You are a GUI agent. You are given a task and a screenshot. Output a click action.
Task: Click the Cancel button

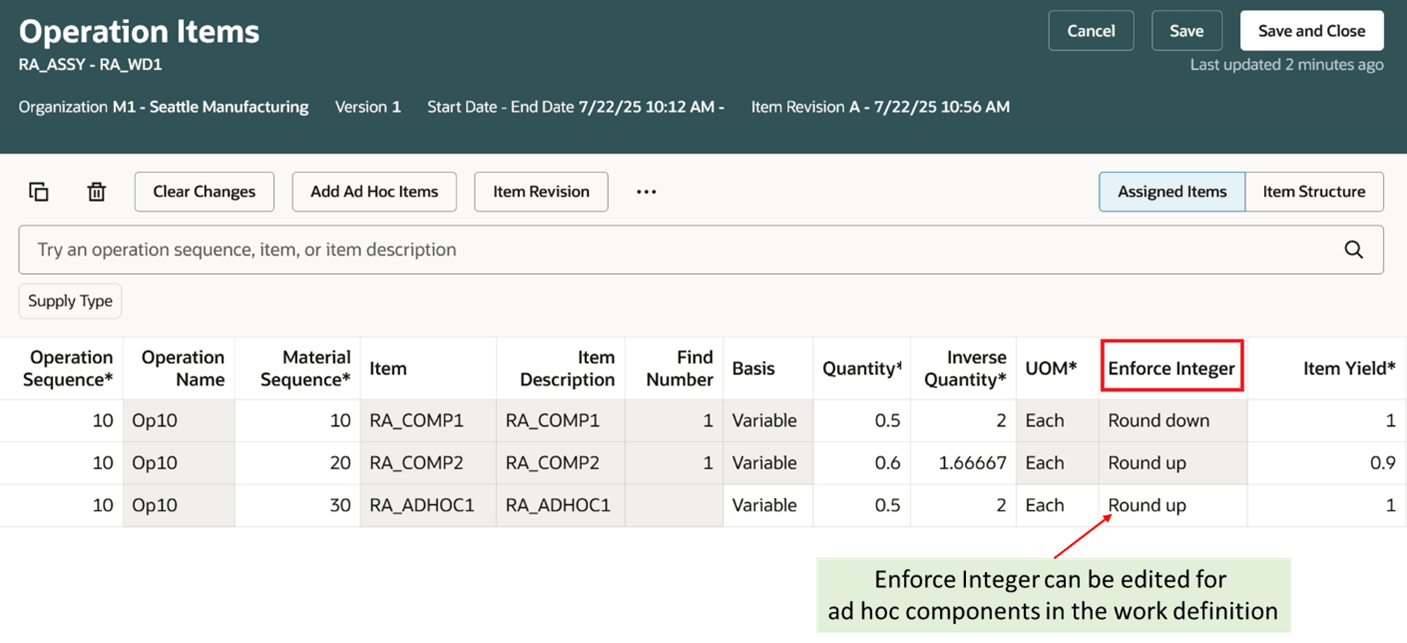coord(1090,30)
